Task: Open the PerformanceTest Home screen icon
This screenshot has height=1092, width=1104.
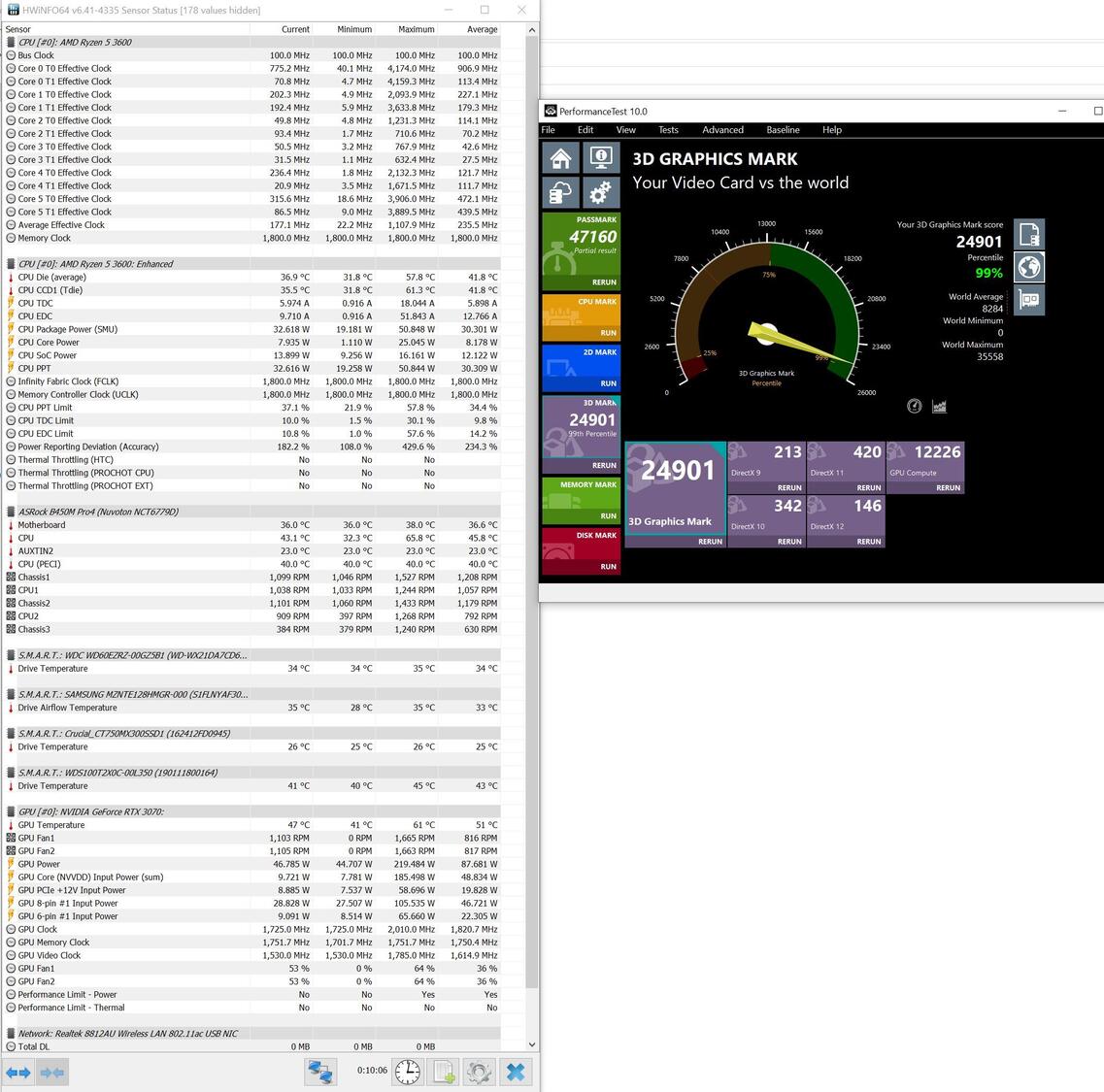Action: pos(560,159)
